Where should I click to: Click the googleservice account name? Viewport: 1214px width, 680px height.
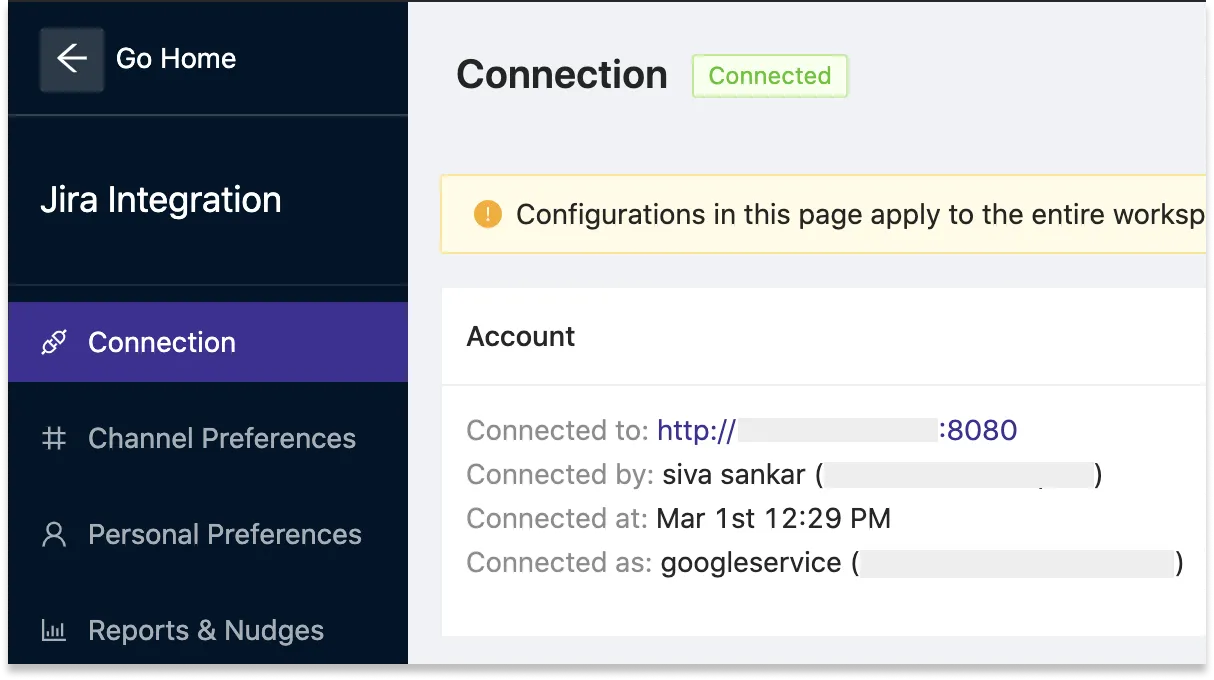point(750,563)
